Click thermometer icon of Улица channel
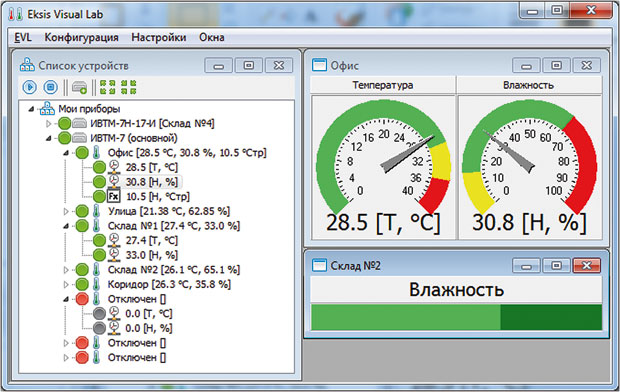 point(96,211)
